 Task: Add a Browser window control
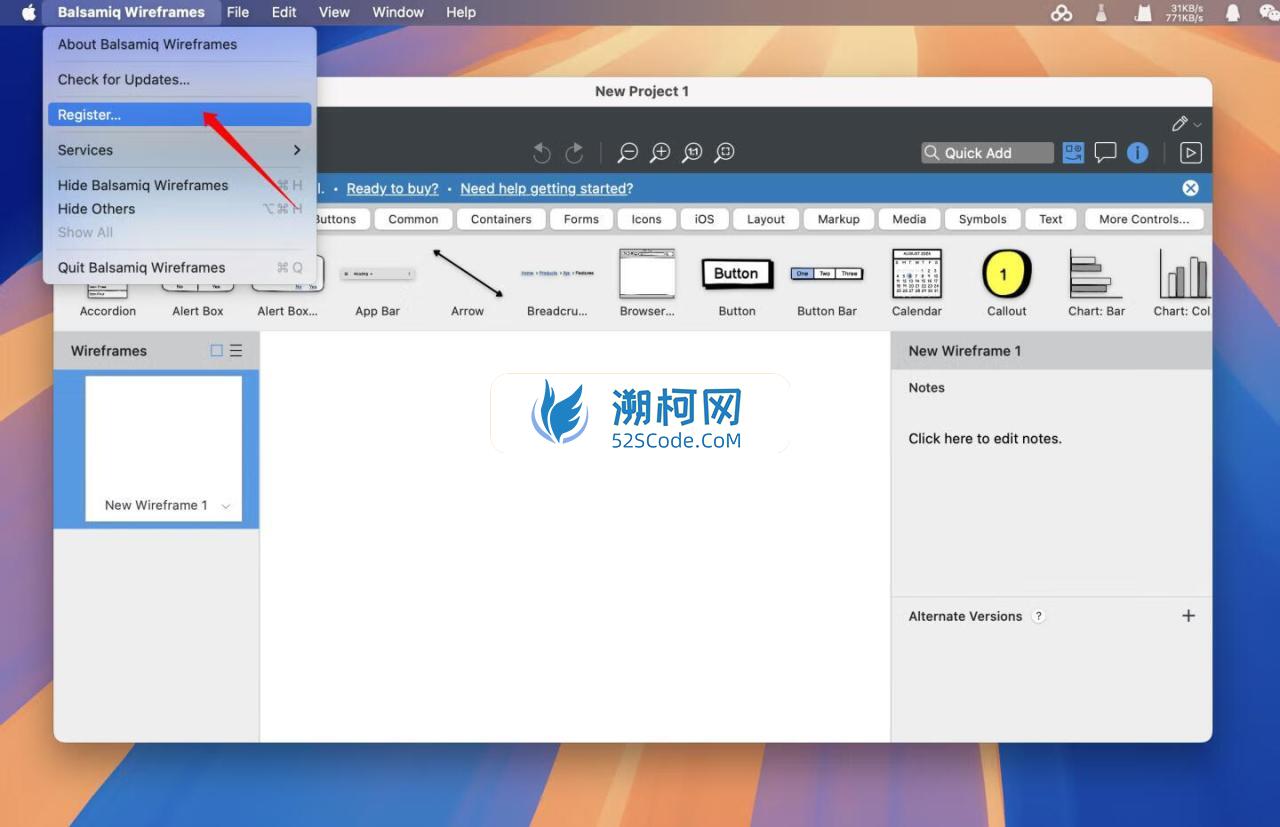tap(647, 284)
